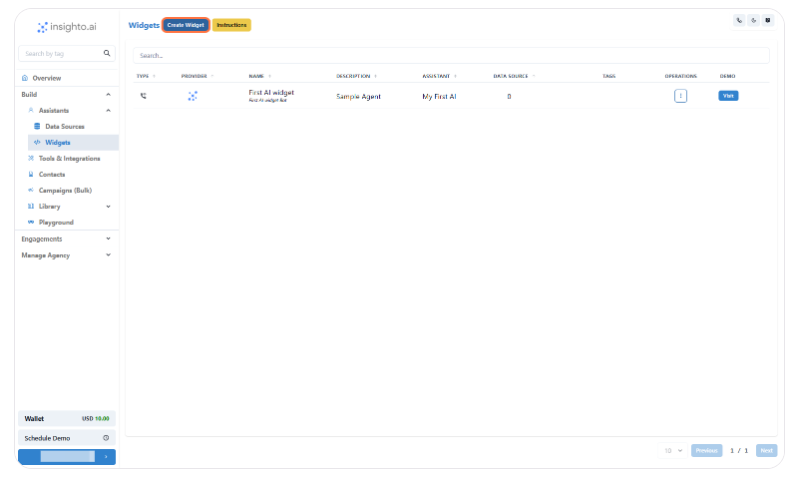Open Contacts in the sidebar
Viewport: 802px width, 489px height.
[52, 174]
